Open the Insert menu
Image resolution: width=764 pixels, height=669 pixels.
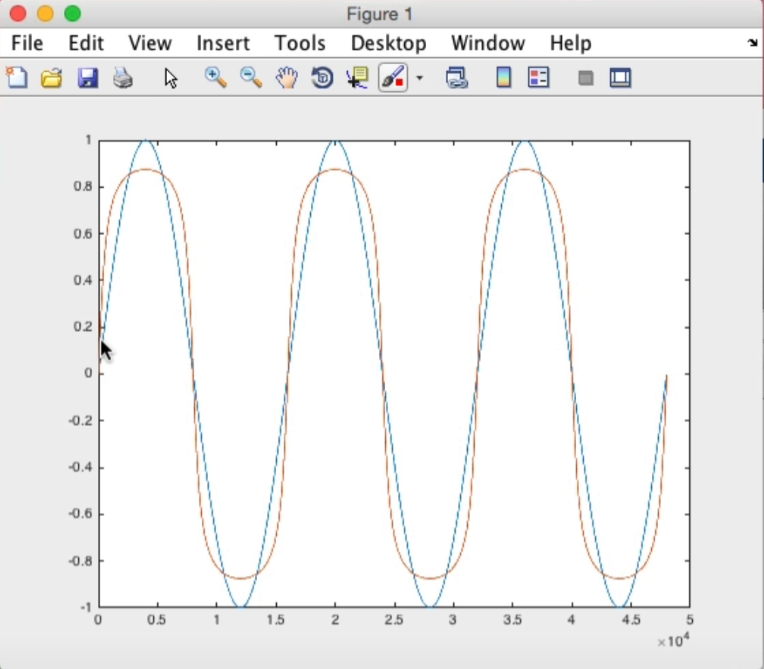click(223, 43)
